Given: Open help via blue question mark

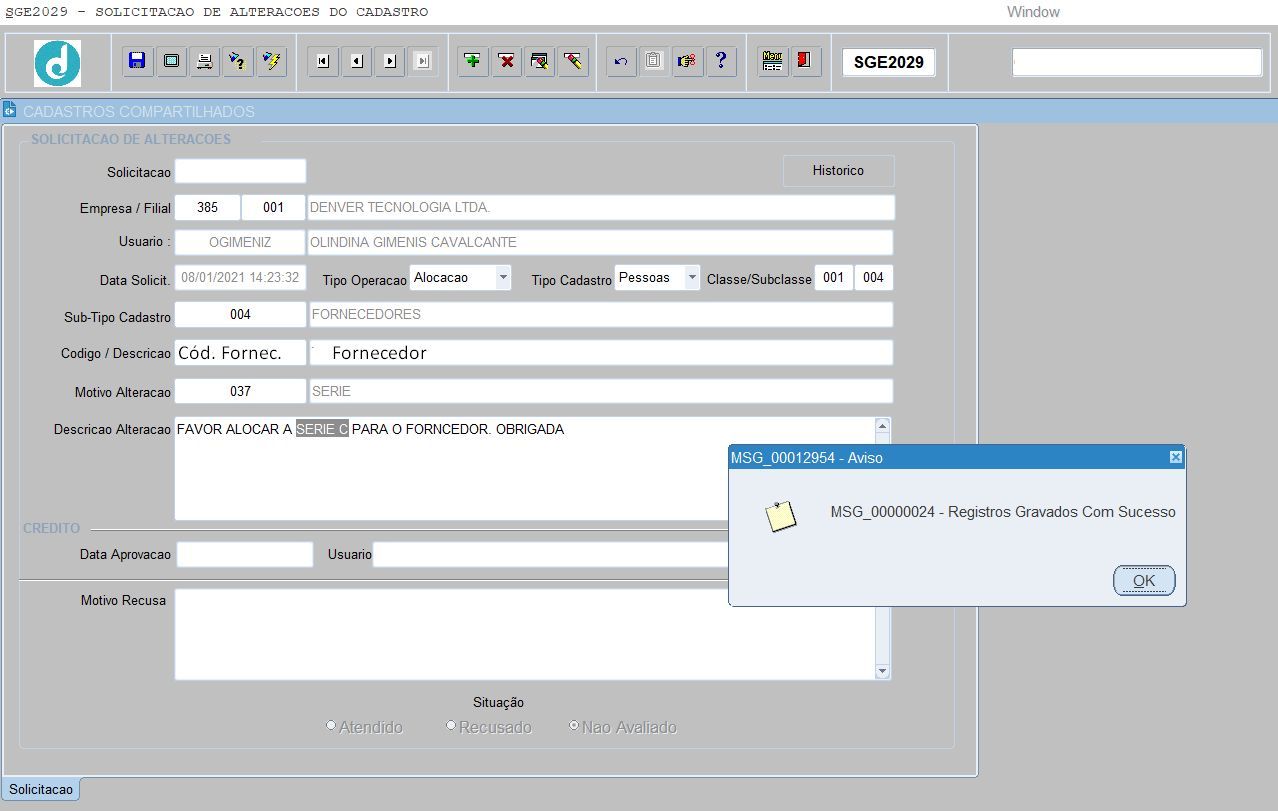Looking at the screenshot, I should (x=721, y=61).
